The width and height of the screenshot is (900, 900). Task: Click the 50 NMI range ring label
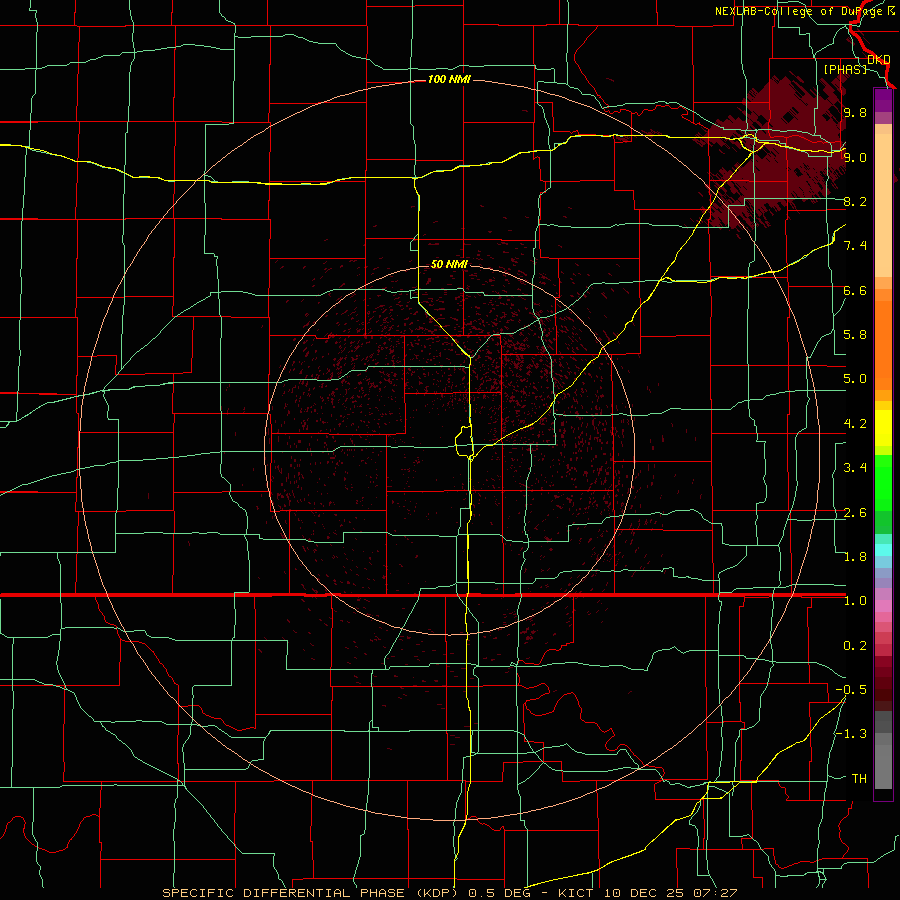click(x=449, y=264)
